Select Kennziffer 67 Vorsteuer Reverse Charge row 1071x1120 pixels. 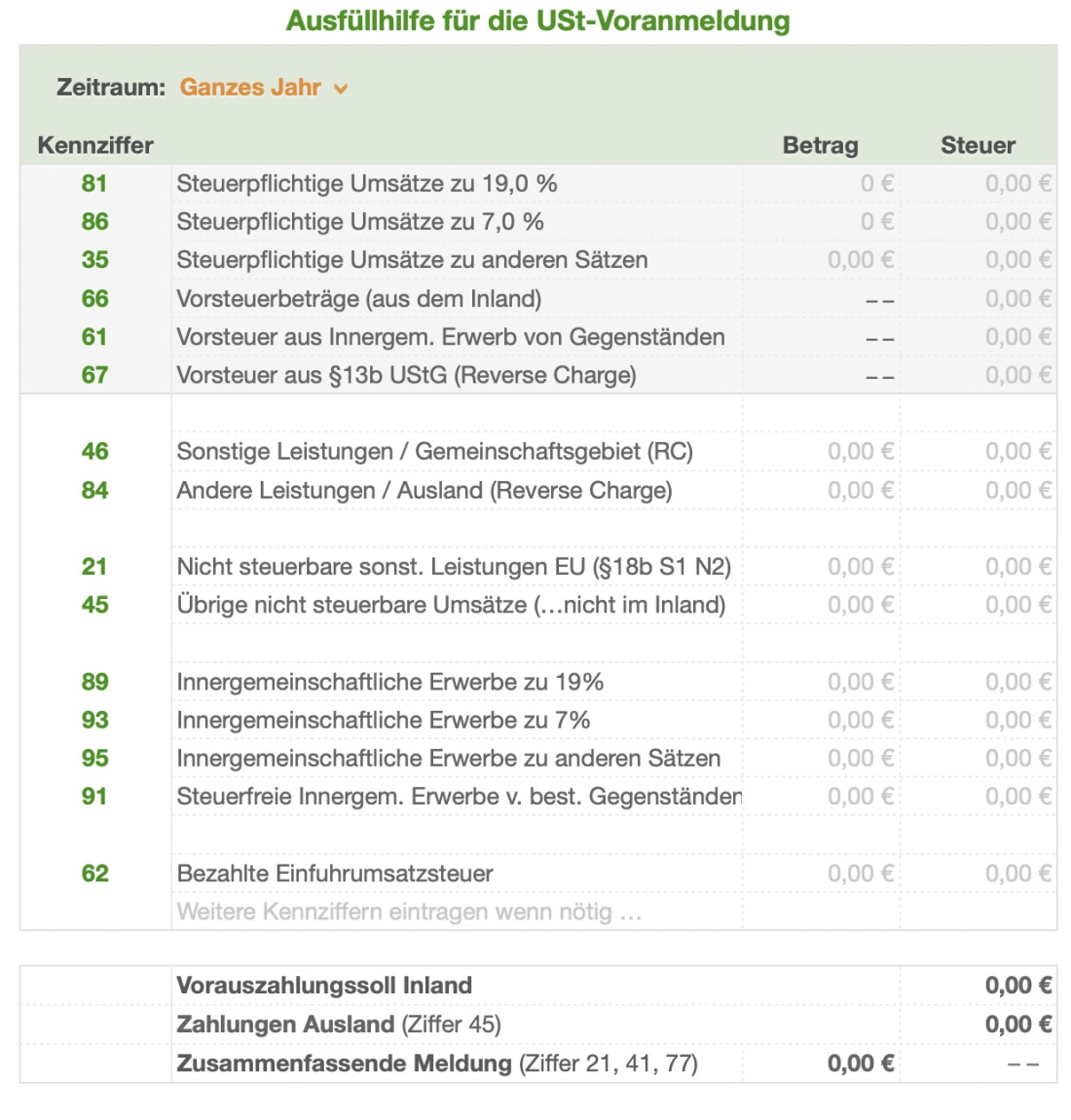[93, 374]
